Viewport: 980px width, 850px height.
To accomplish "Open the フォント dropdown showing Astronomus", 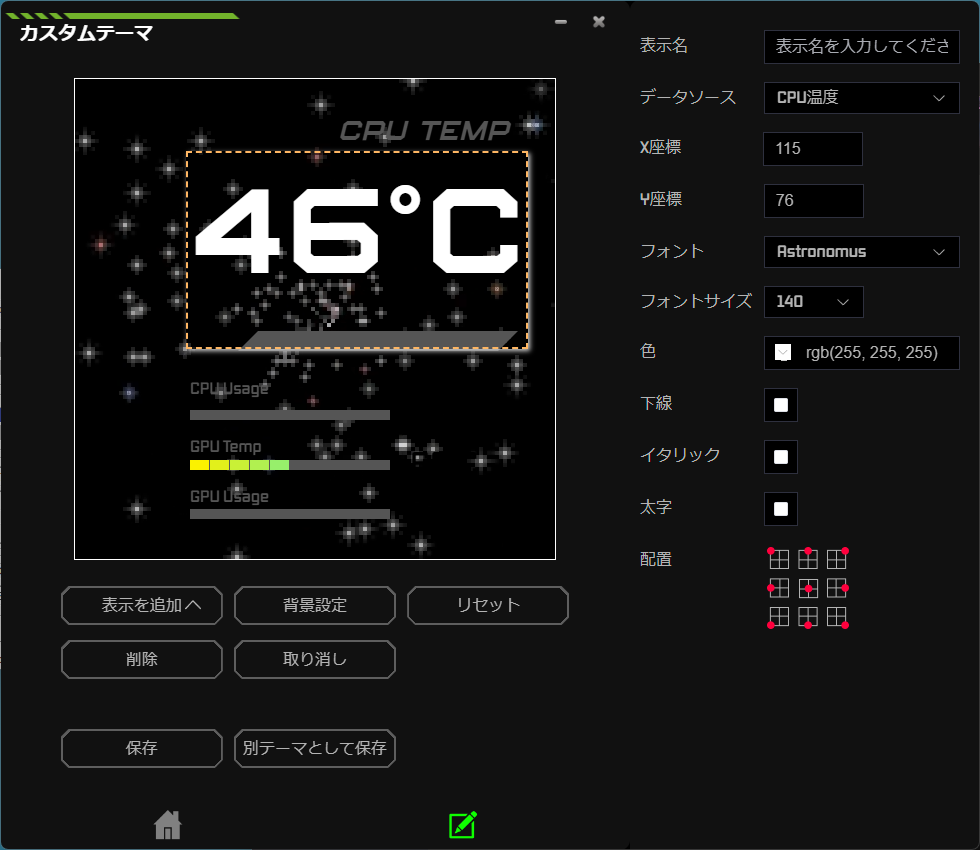I will click(861, 252).
